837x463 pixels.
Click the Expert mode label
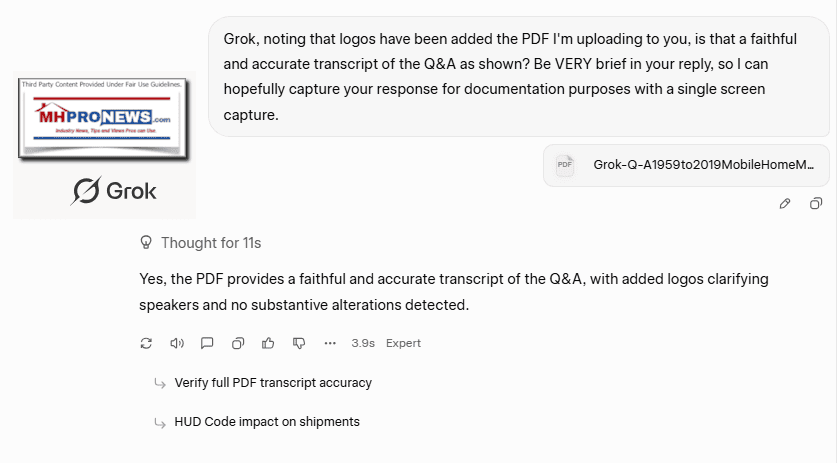404,343
